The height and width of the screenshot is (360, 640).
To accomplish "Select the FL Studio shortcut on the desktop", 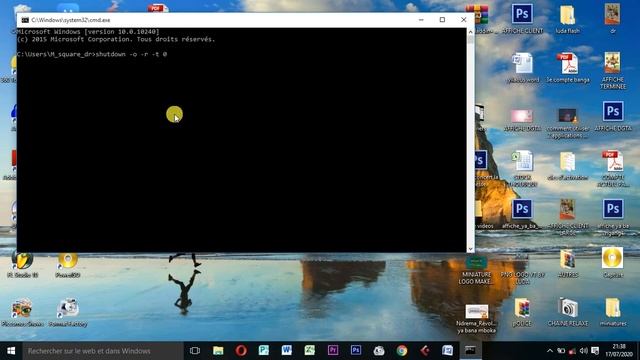I will (22, 265).
